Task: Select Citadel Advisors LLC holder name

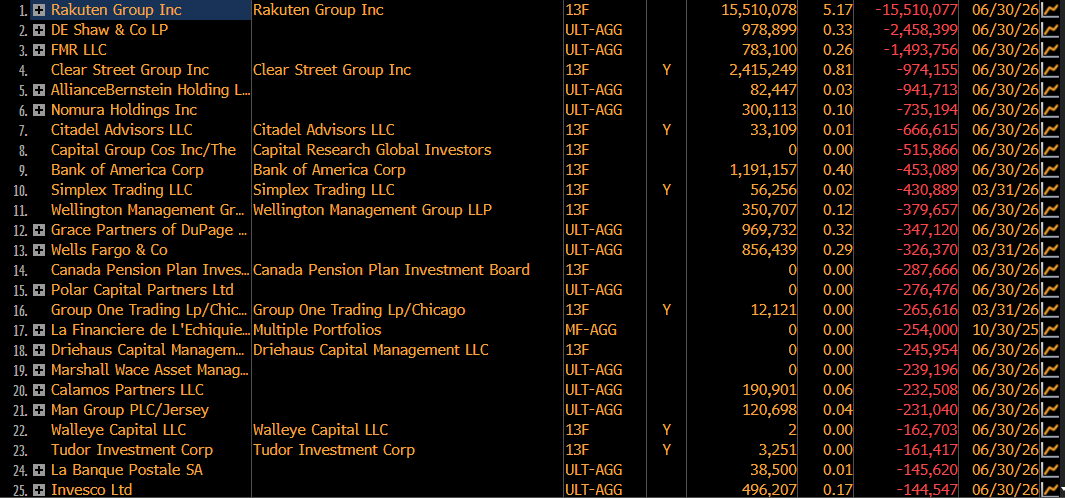Action: (x=122, y=130)
